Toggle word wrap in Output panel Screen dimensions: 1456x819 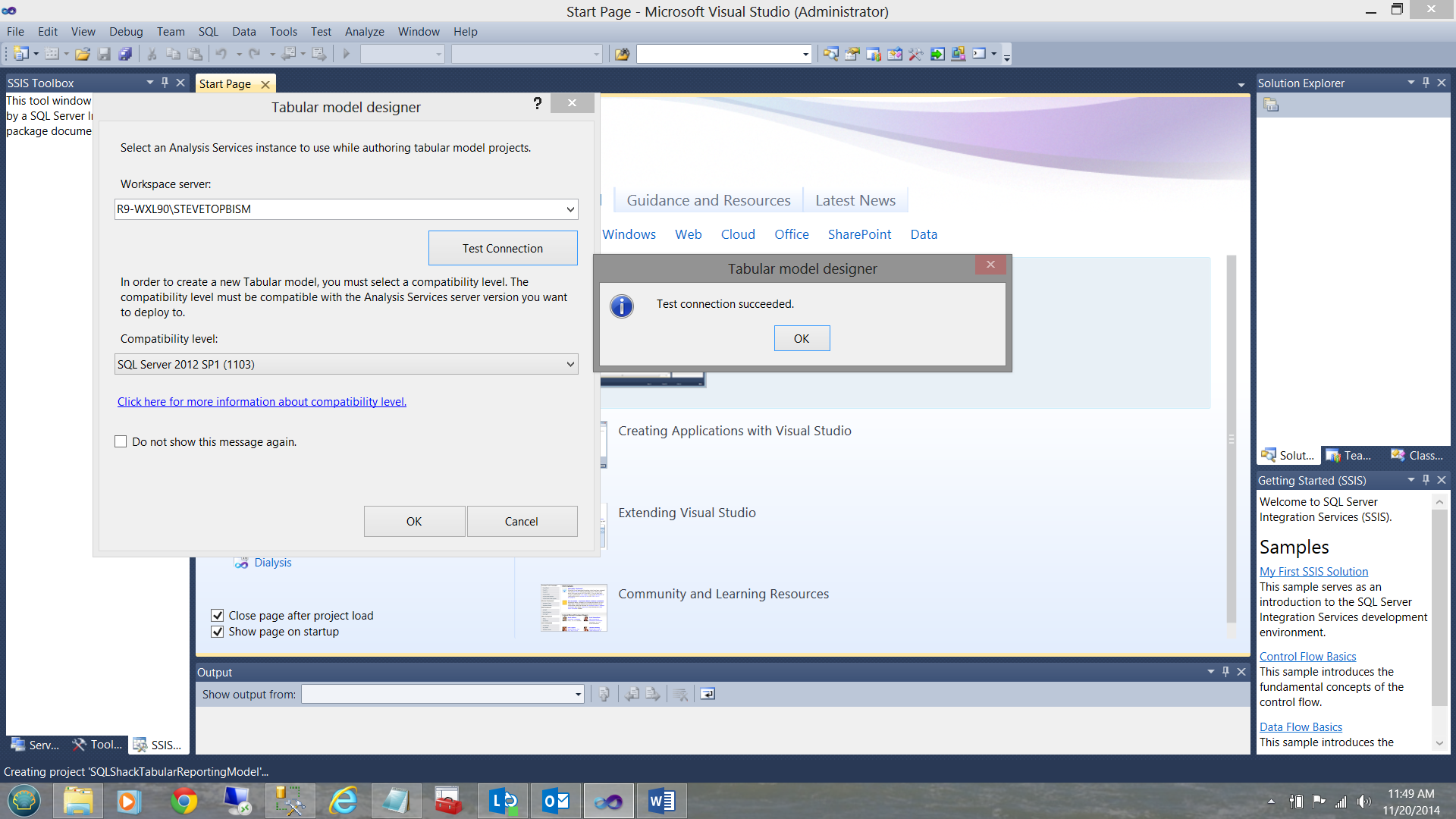point(707,694)
